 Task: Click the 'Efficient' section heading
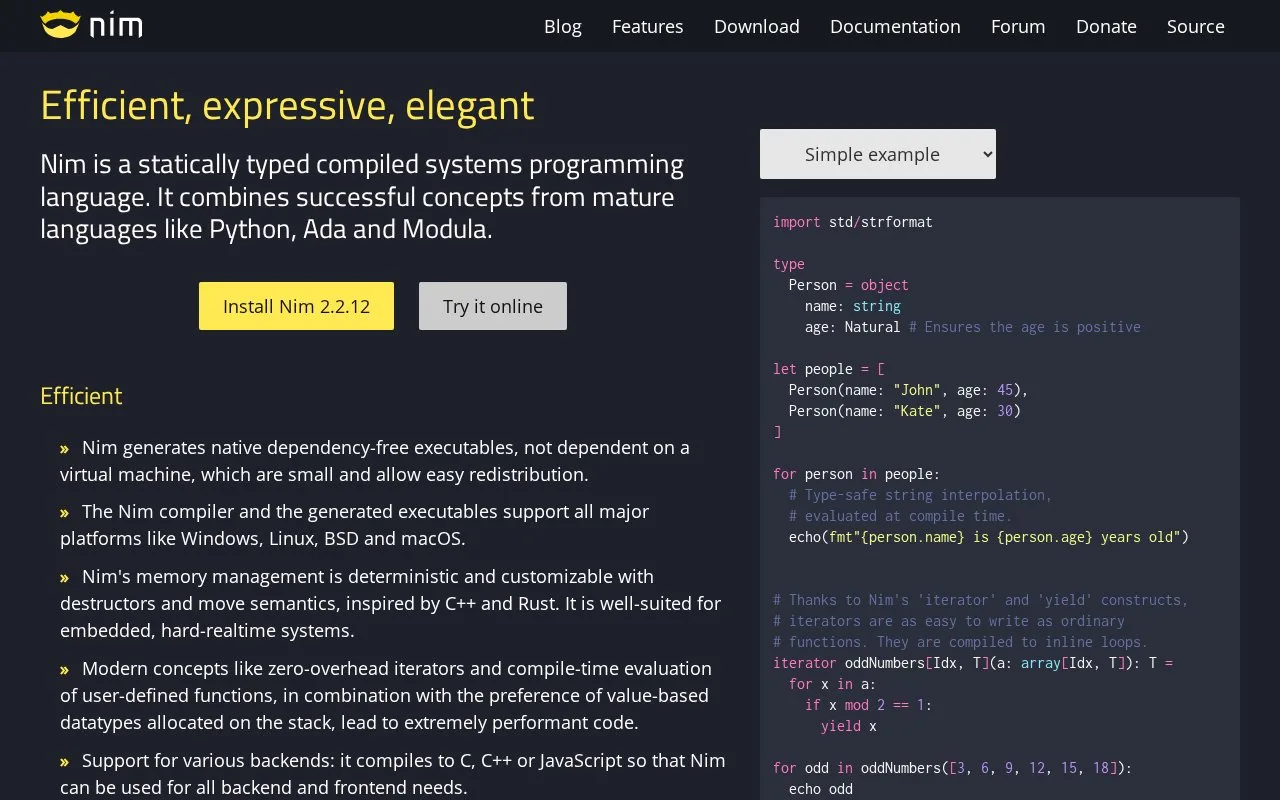pos(81,396)
